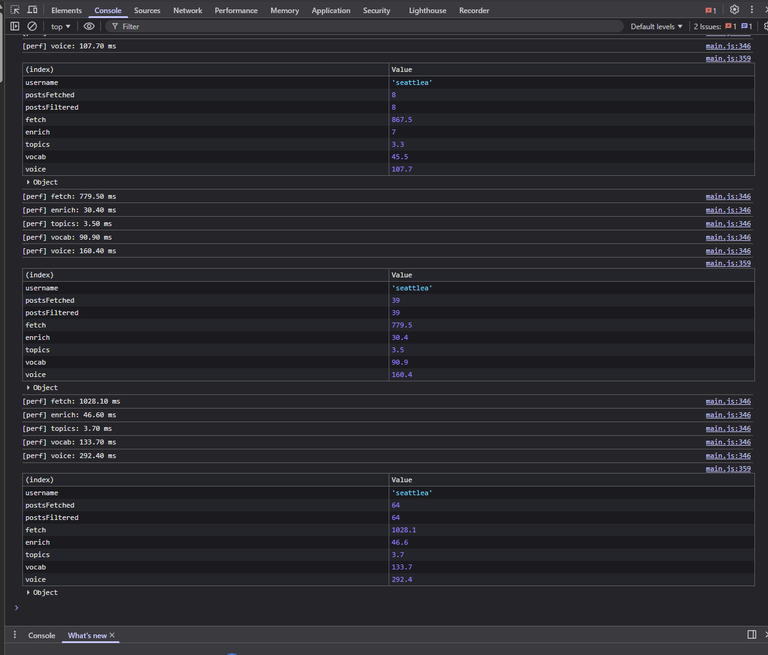Clear the console output
The width and height of the screenshot is (768, 655).
coord(32,26)
